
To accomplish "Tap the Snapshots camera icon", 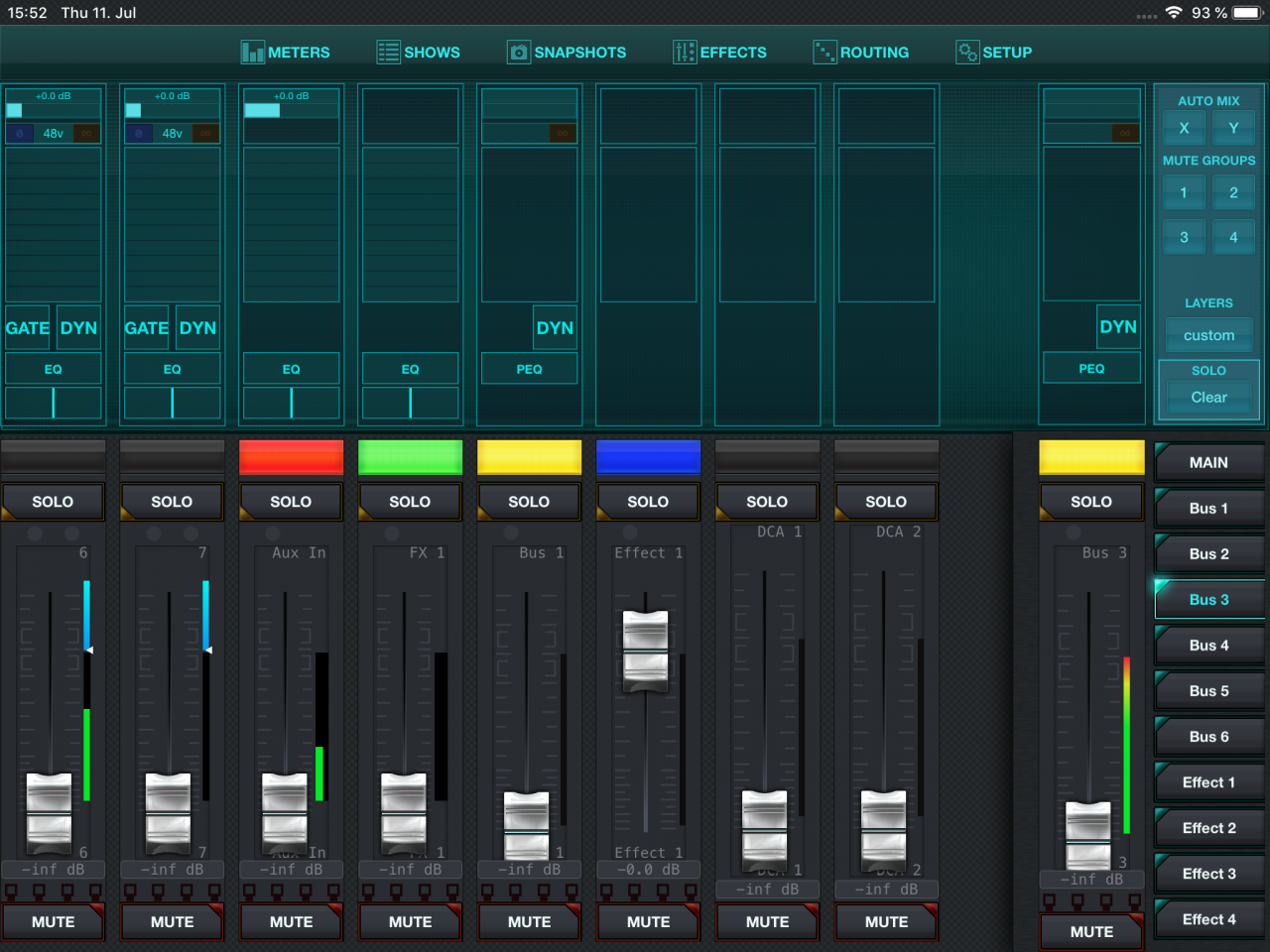I will point(519,53).
